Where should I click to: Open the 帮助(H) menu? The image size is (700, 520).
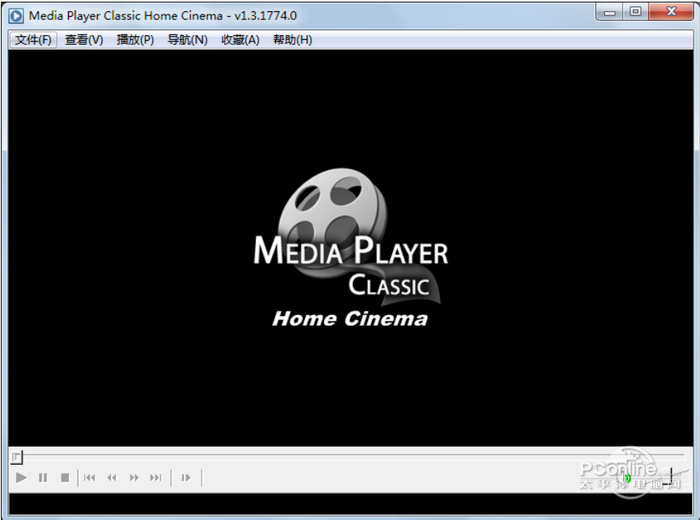[292, 40]
